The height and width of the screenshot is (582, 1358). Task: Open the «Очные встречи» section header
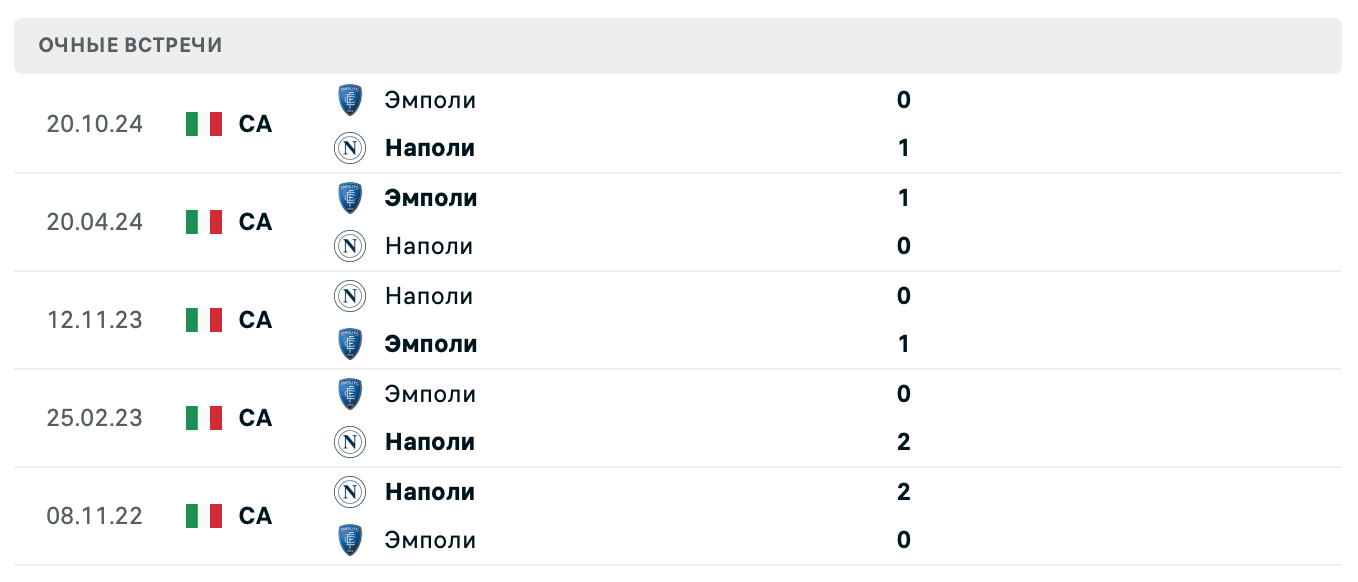pos(131,45)
